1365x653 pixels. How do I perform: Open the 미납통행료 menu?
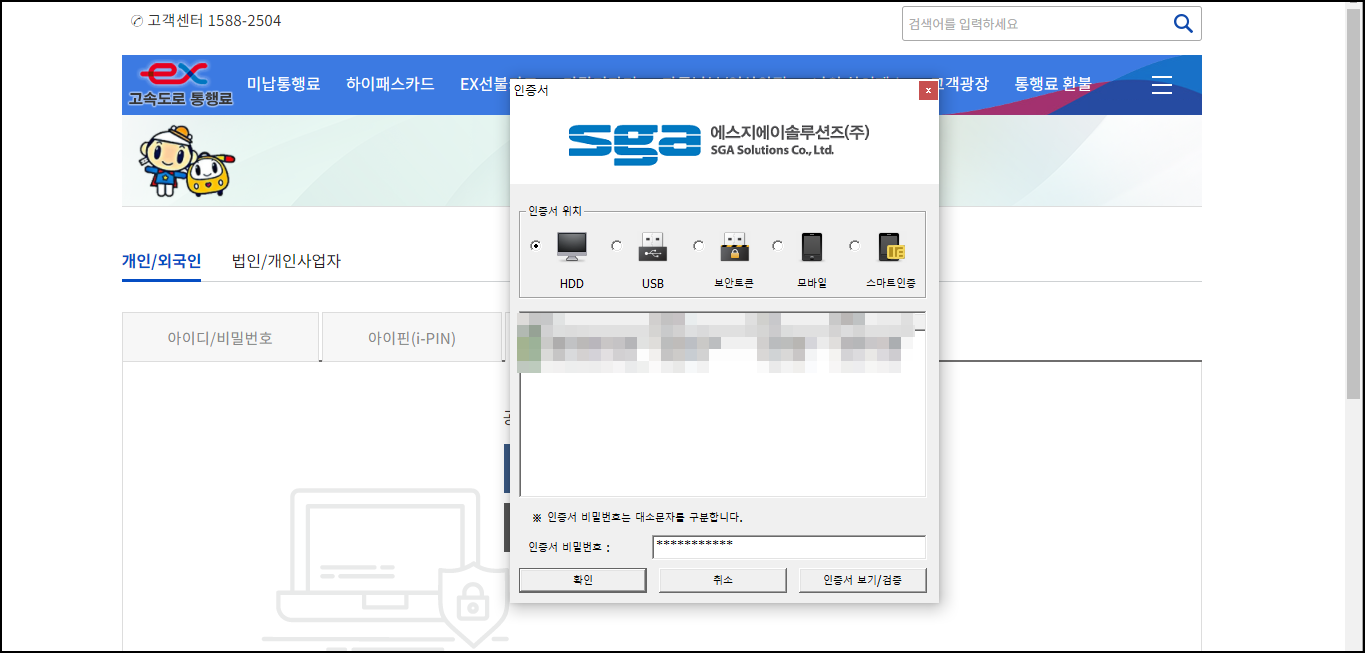(x=283, y=84)
